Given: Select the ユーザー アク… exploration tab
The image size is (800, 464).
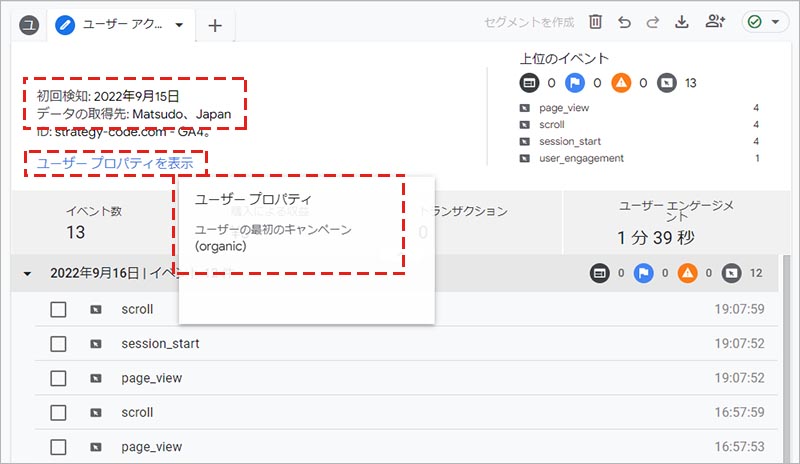Looking at the screenshot, I should (115, 25).
